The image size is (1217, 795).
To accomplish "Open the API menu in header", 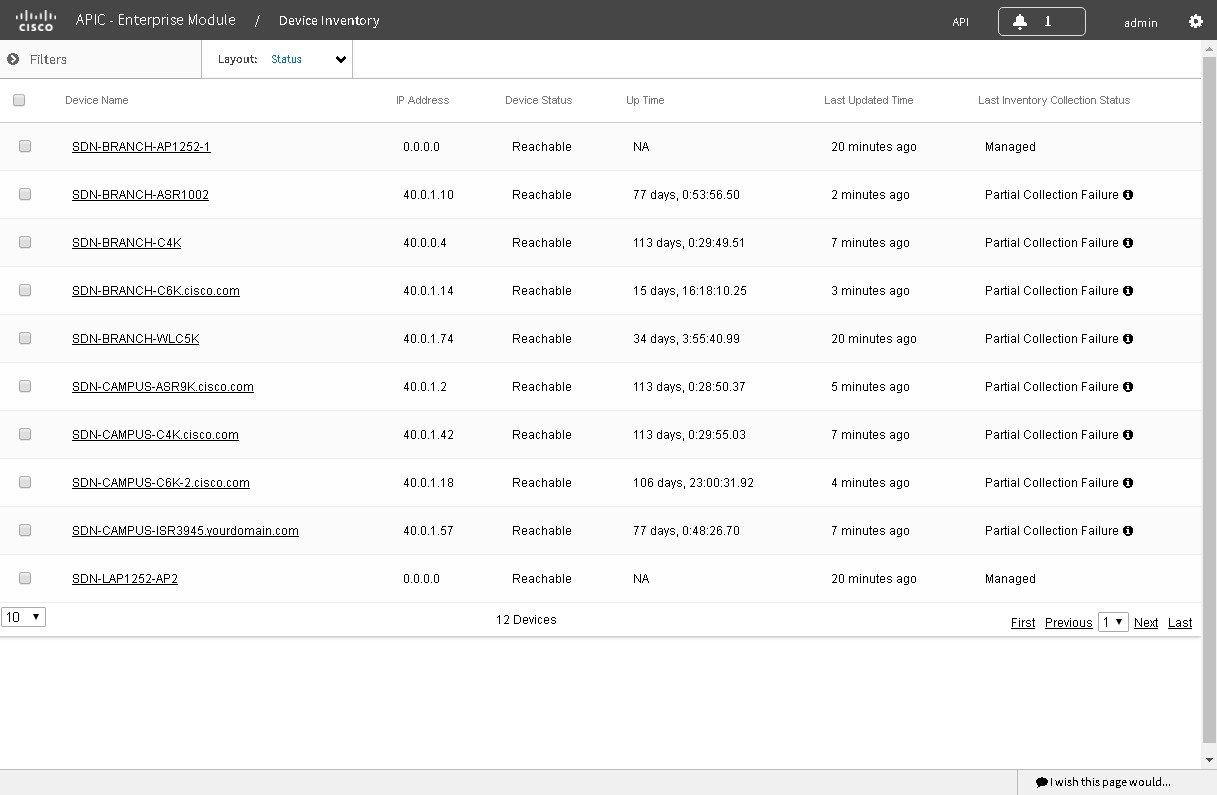I will pos(960,22).
